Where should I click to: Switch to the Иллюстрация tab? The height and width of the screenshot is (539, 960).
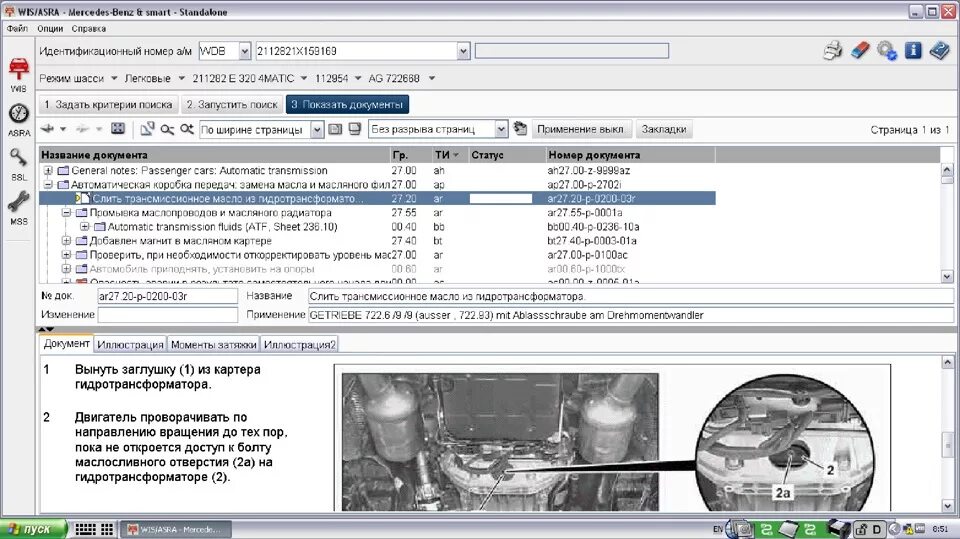[130, 345]
